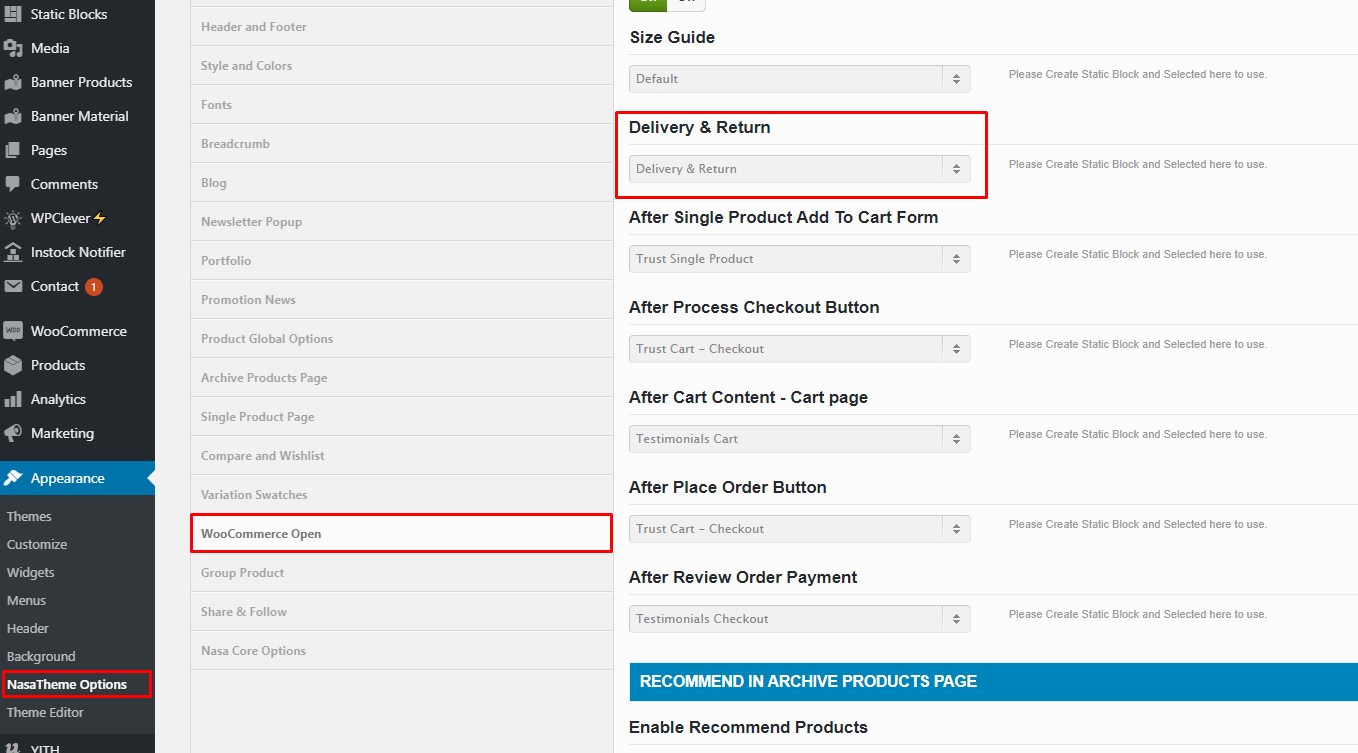Image resolution: width=1358 pixels, height=753 pixels.
Task: Open Header and Footer options tab
Action: click(x=402, y=27)
